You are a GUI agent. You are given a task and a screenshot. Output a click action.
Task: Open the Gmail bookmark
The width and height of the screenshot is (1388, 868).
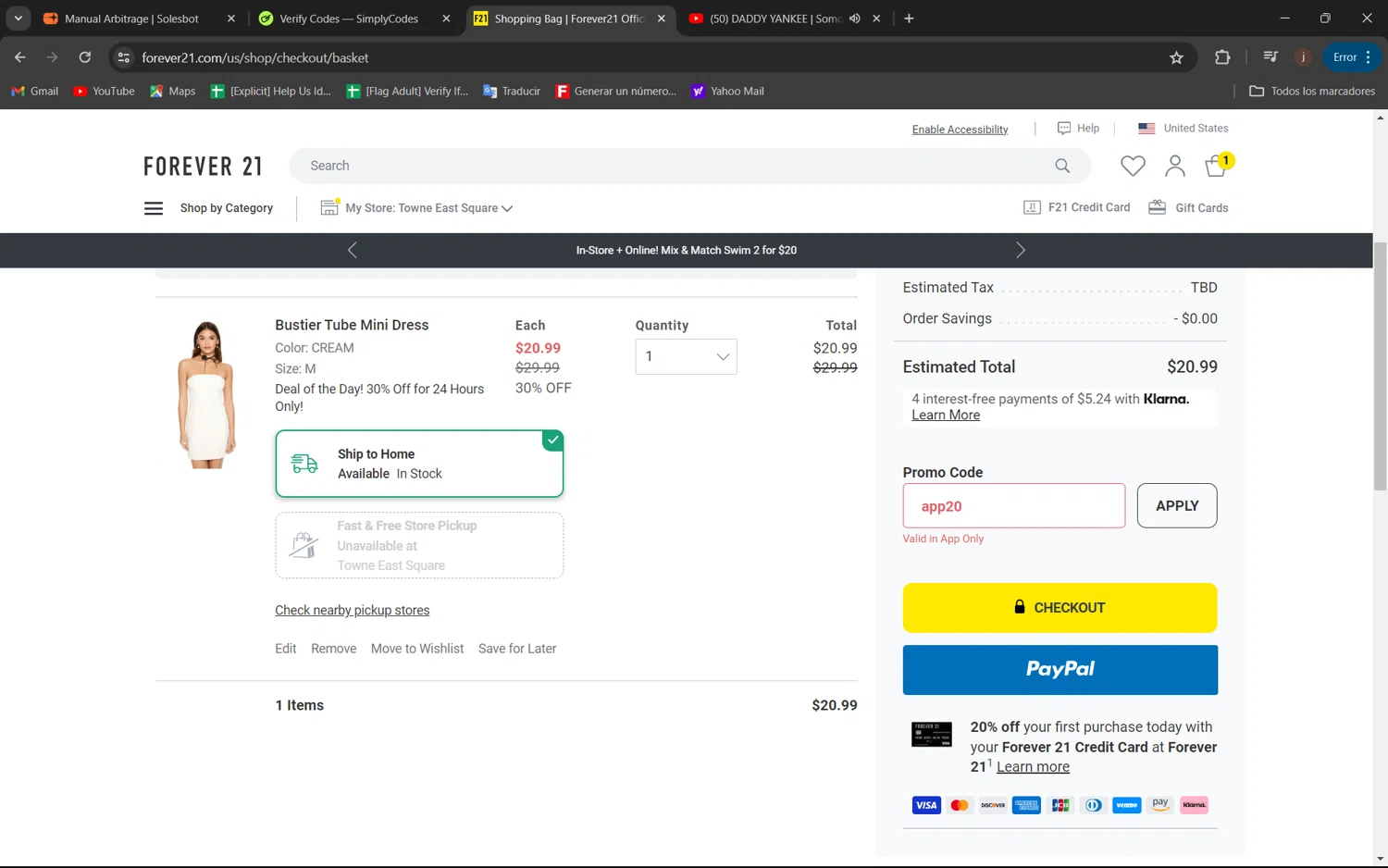[x=34, y=91]
